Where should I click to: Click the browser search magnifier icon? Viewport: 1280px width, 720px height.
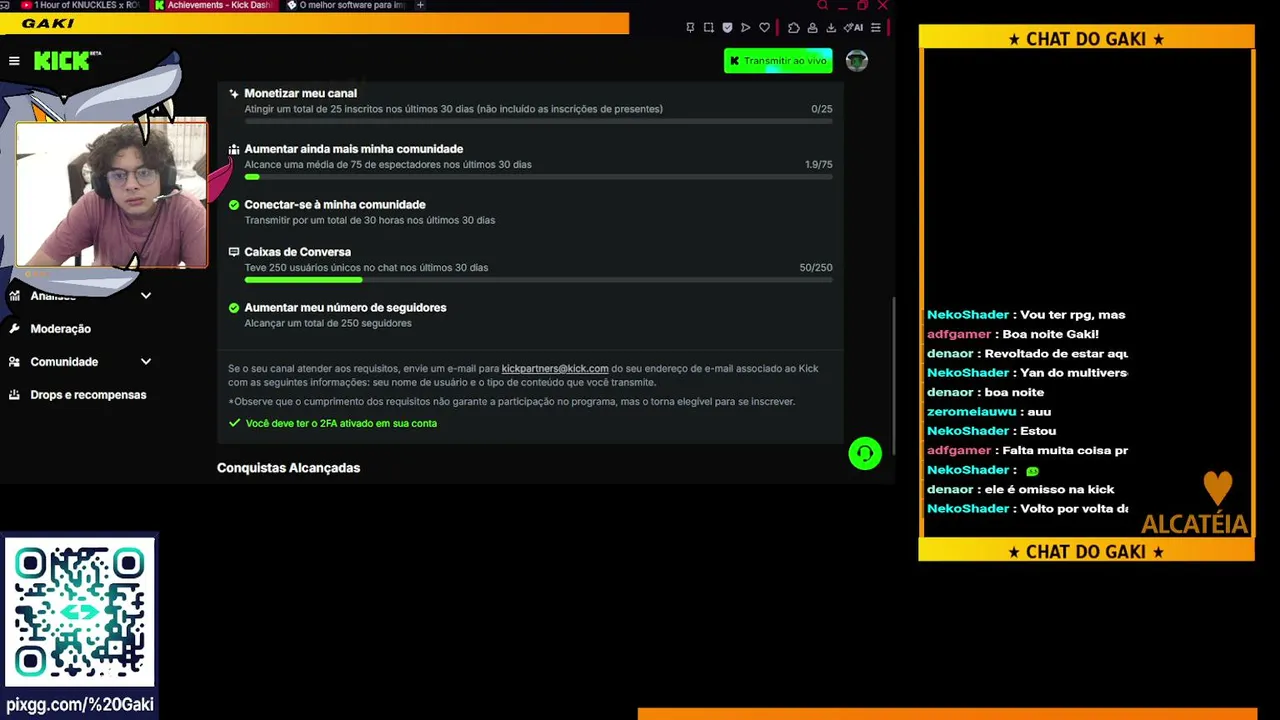[823, 5]
